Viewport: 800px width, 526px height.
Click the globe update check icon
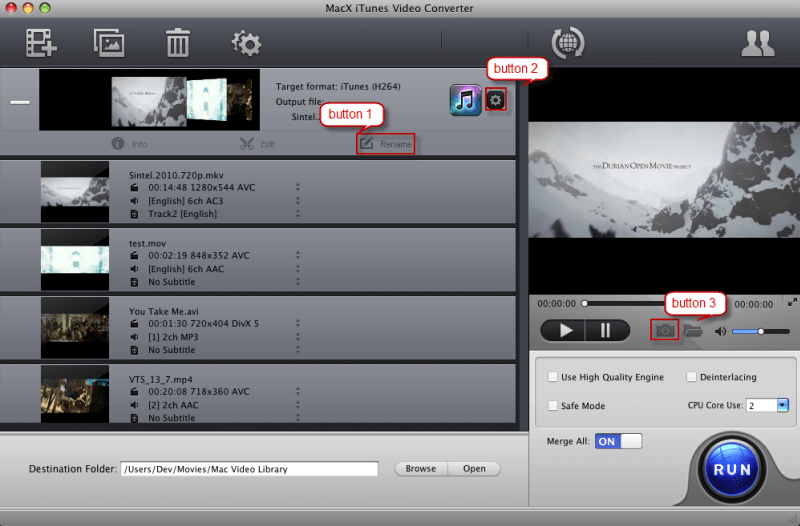(x=568, y=43)
